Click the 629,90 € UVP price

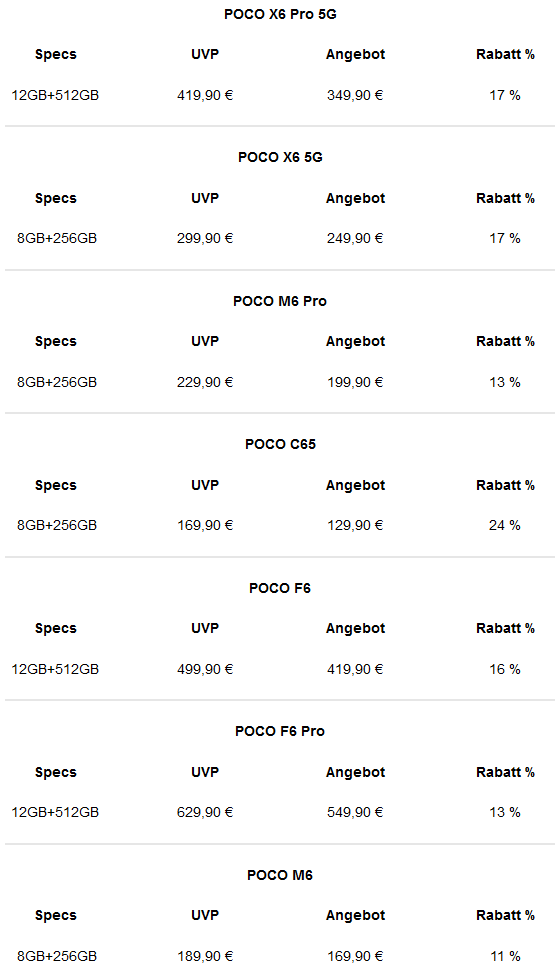pos(204,812)
